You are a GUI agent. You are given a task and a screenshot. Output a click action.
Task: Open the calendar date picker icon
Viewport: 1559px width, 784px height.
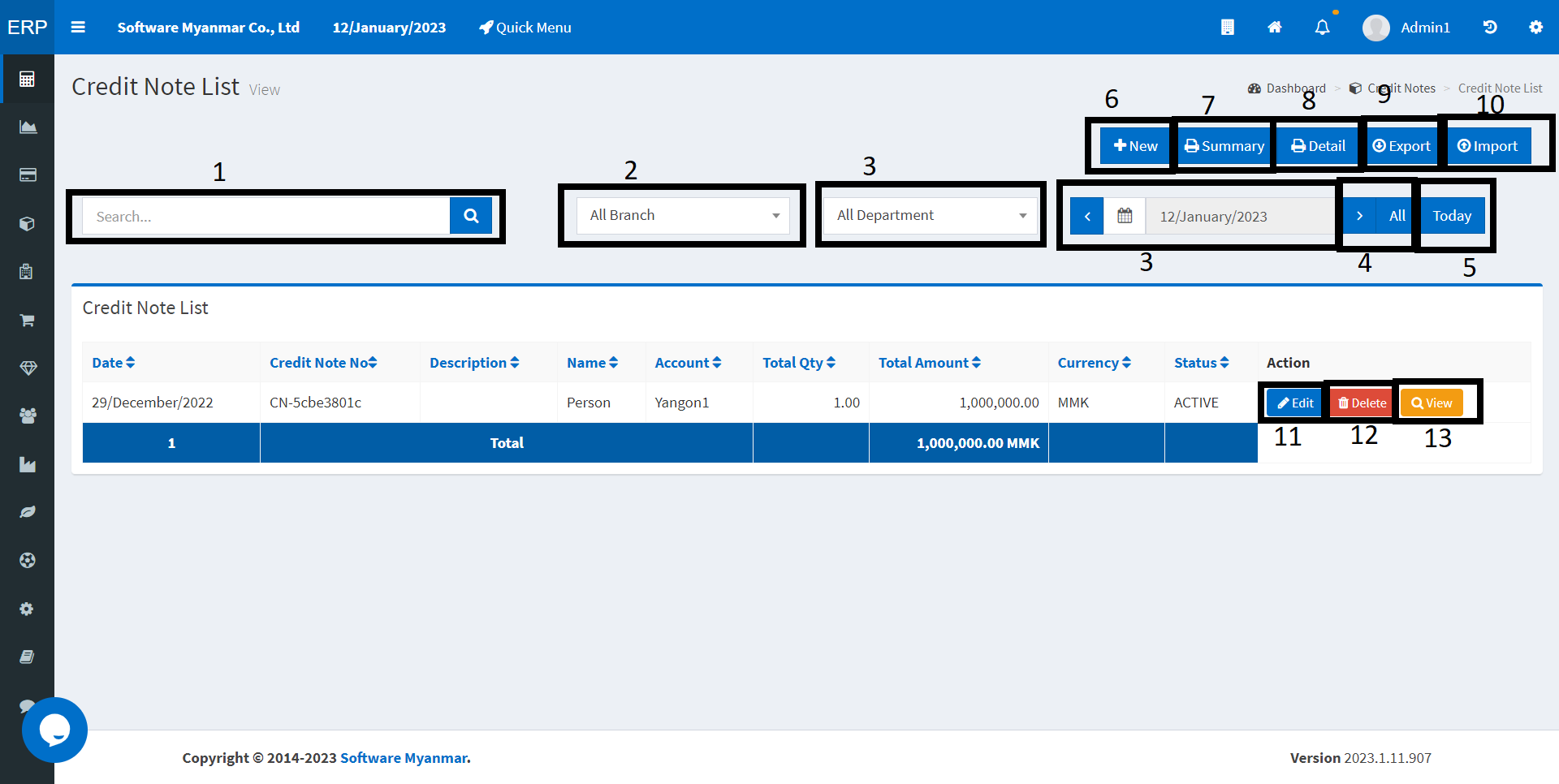point(1125,217)
